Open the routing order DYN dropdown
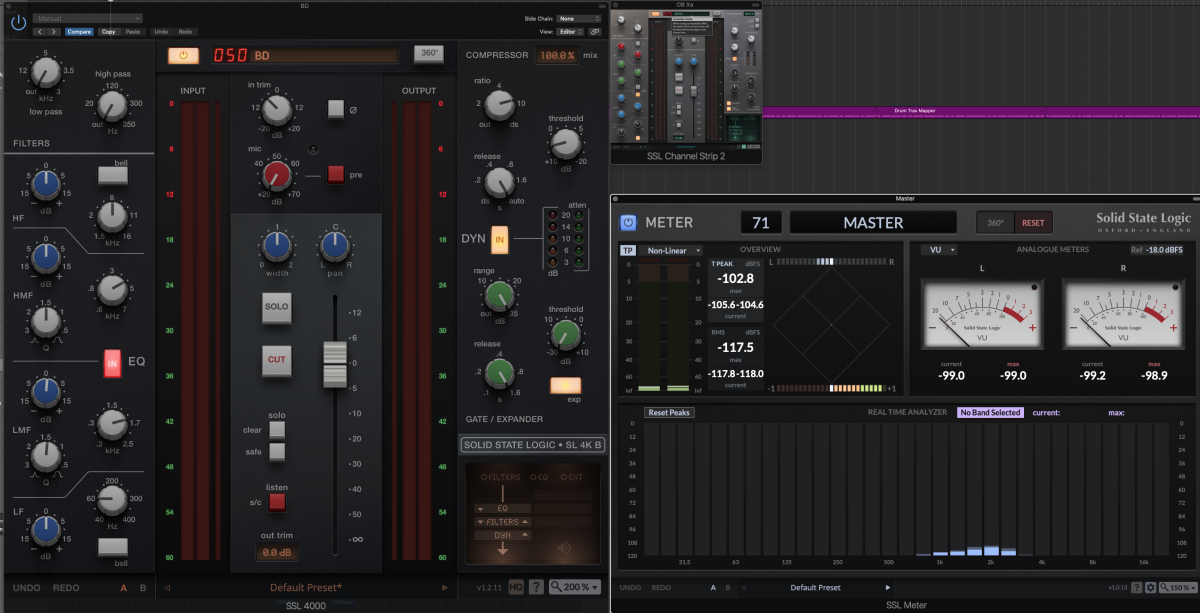1200x613 pixels. click(501, 535)
